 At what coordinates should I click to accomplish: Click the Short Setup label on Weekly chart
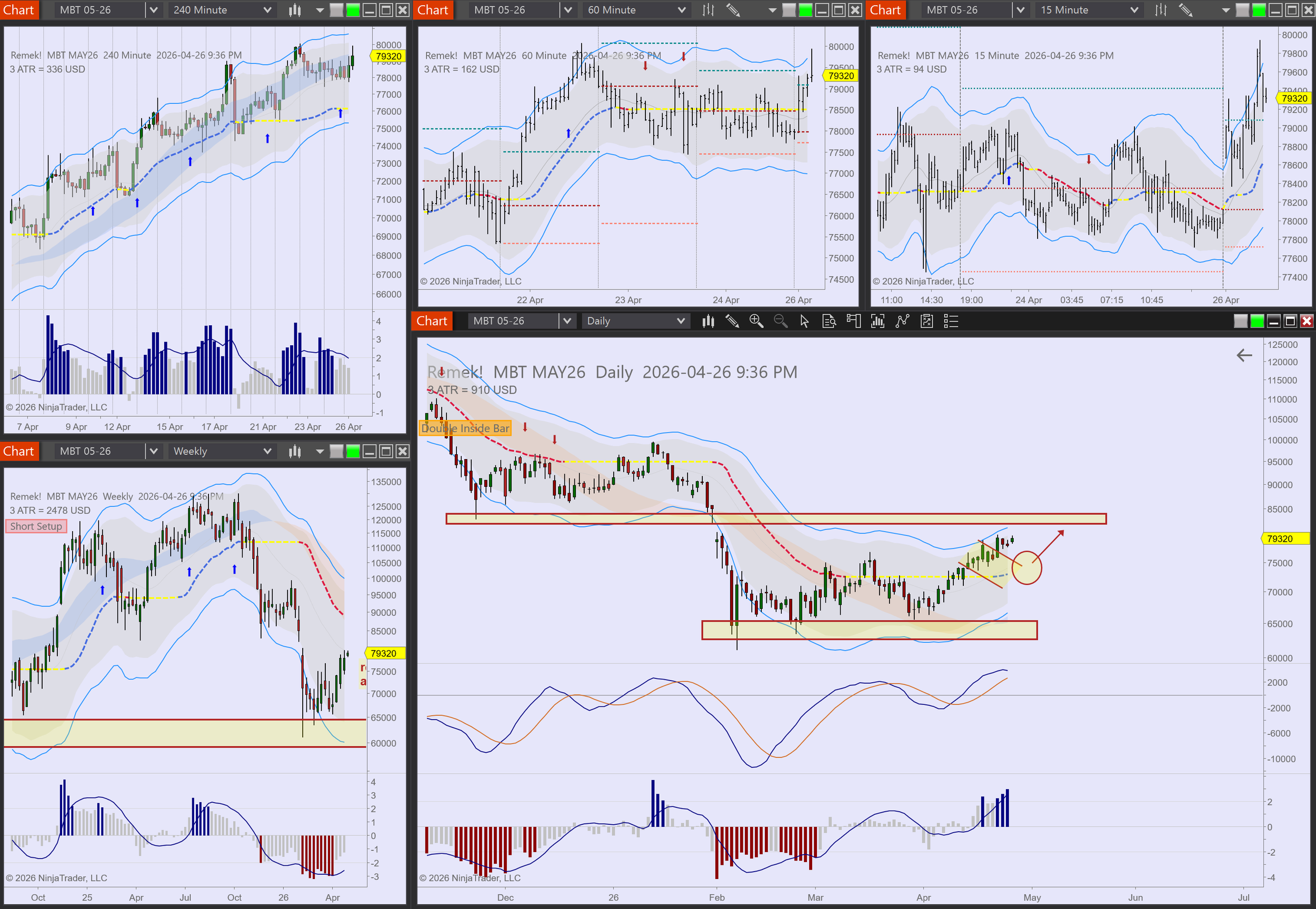[x=36, y=526]
